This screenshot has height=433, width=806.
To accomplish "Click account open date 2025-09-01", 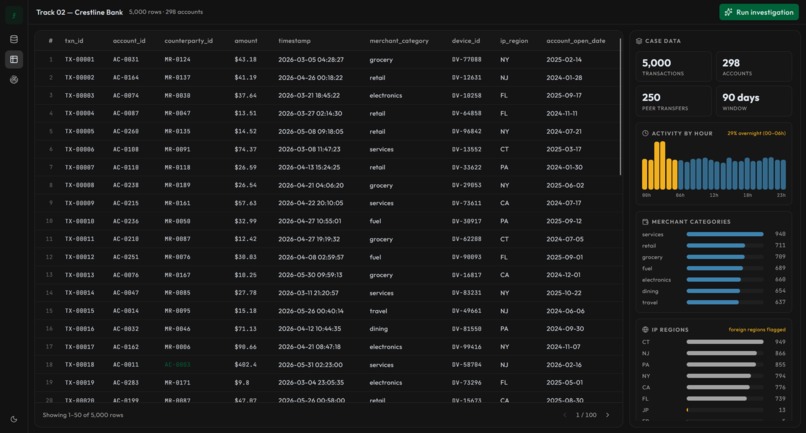I will pyautogui.click(x=564, y=257).
